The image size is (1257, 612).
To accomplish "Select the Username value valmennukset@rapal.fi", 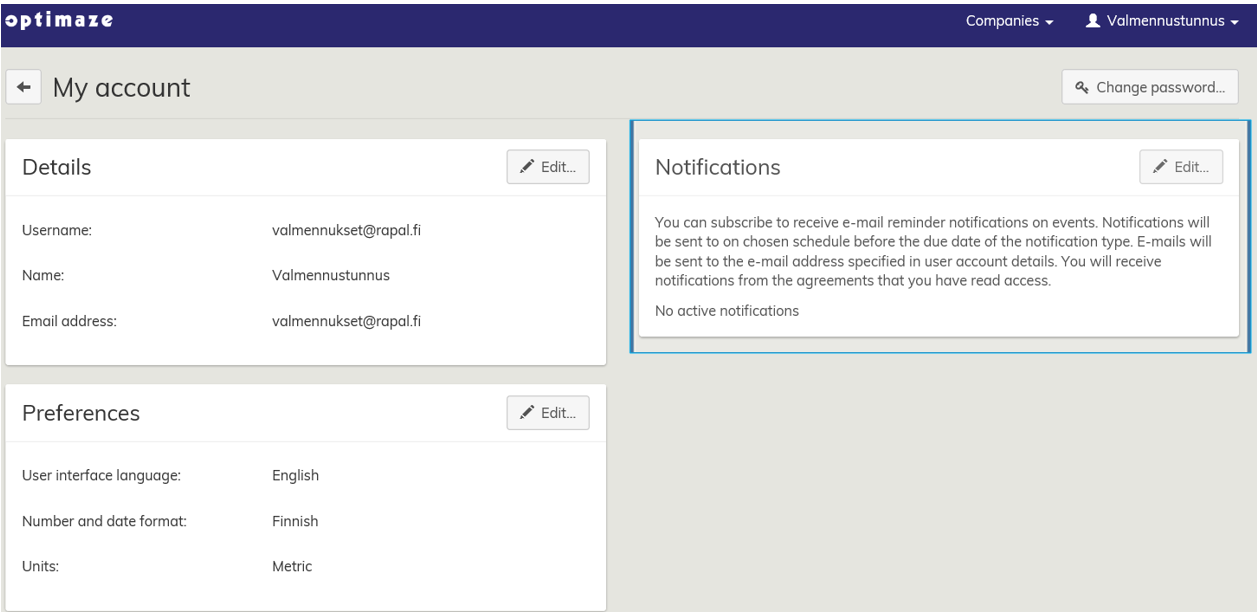I will (x=346, y=230).
